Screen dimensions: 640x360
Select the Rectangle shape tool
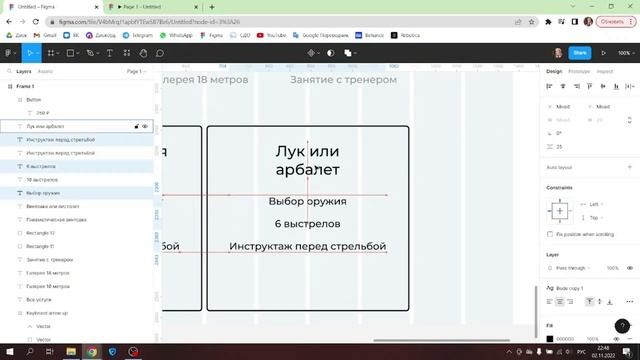[x=70, y=53]
